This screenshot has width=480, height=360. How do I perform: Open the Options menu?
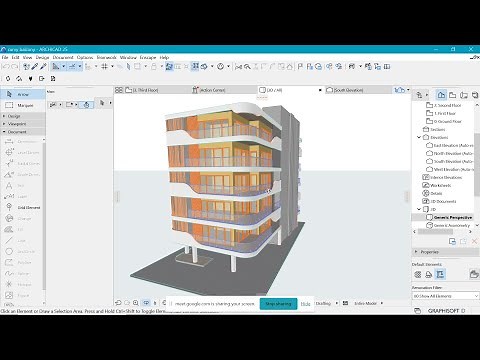[85, 57]
